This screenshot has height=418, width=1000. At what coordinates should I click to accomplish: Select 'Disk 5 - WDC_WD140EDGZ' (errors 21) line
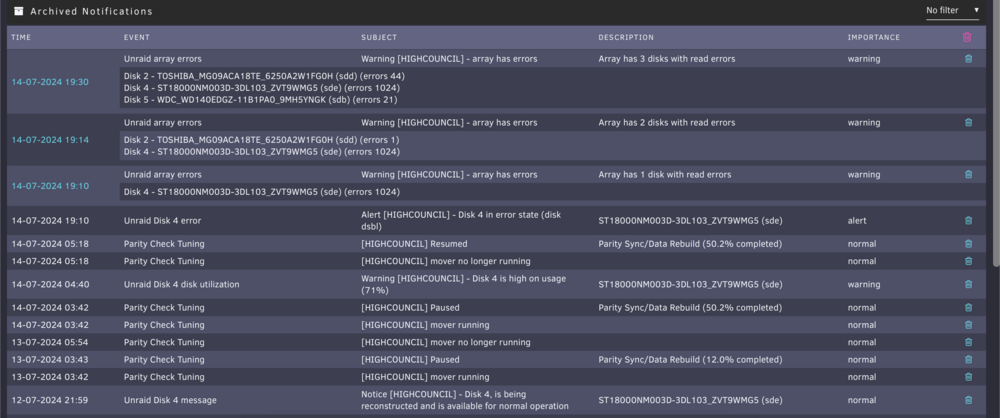click(x=261, y=100)
